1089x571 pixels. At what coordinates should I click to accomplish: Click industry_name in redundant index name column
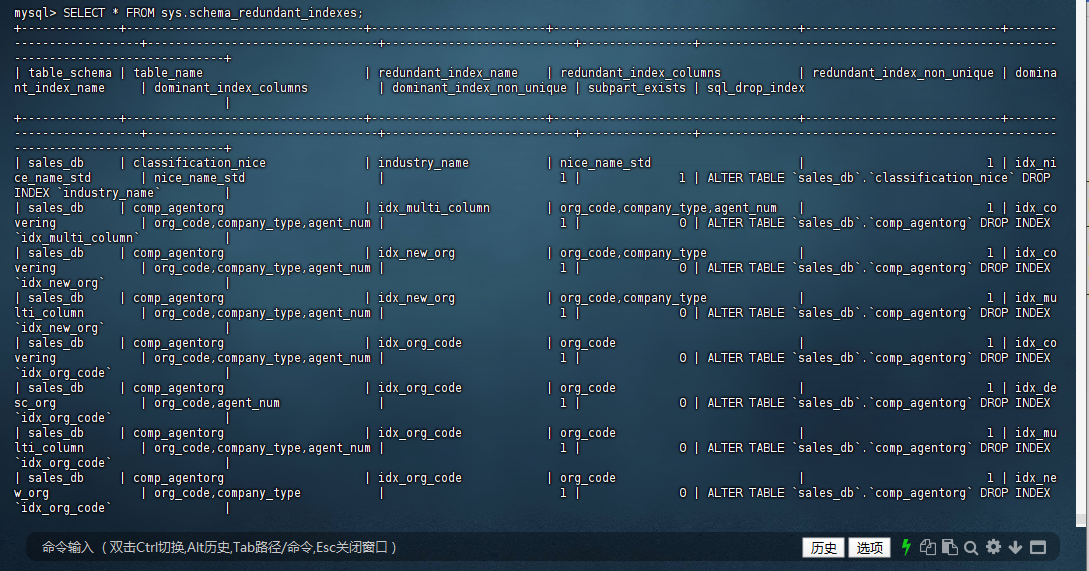tap(423, 163)
